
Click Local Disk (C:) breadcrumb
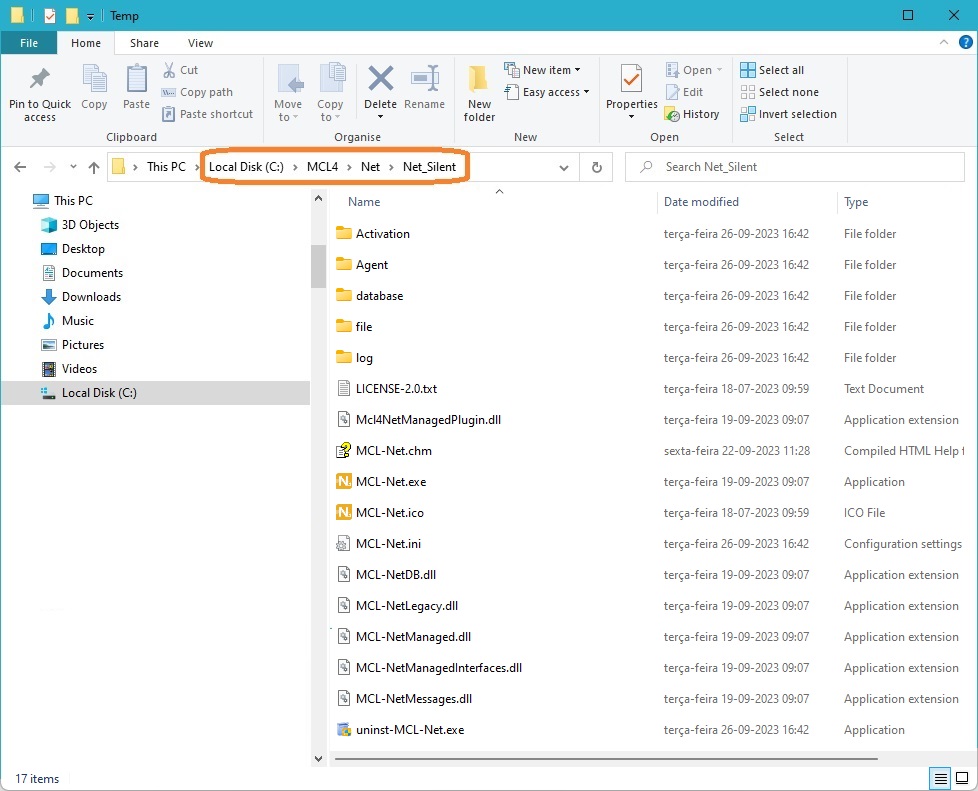point(246,167)
